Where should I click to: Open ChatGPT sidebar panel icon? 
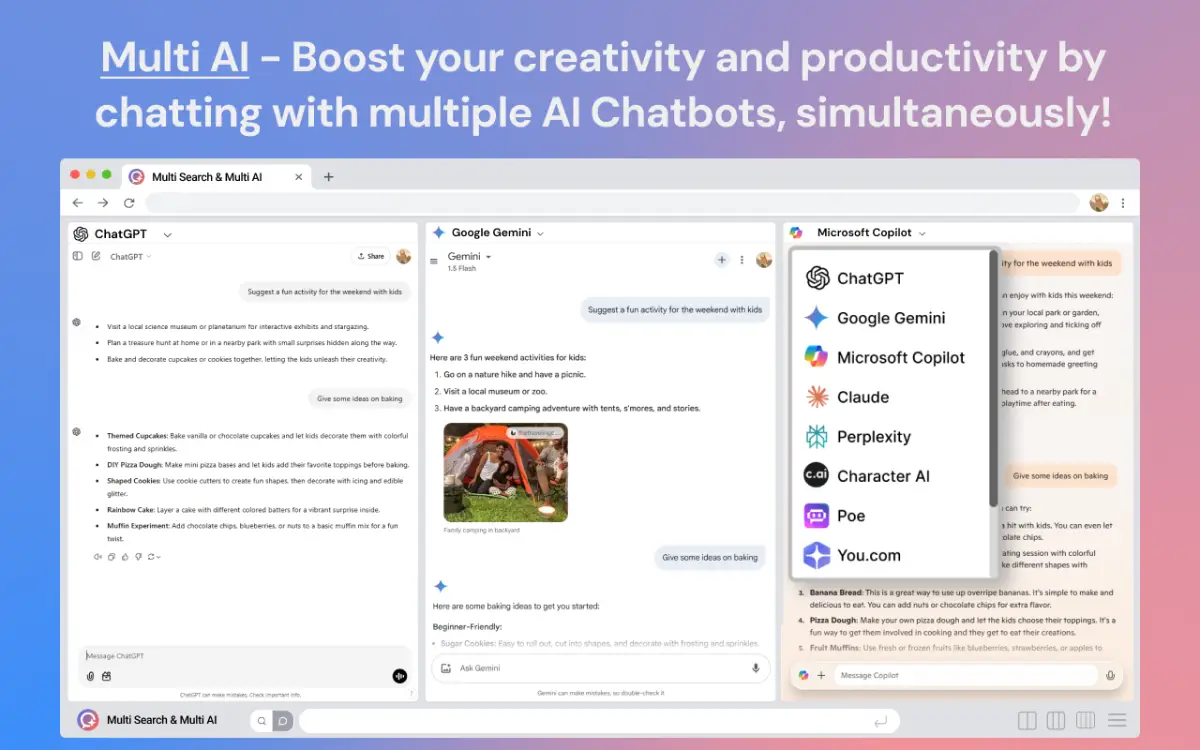78,256
